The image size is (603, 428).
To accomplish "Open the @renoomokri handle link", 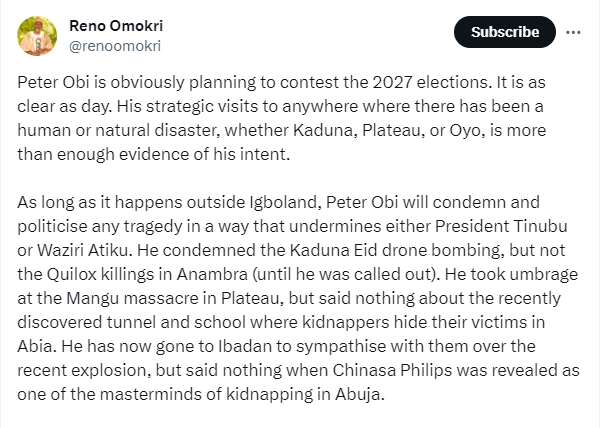I will 115,46.
